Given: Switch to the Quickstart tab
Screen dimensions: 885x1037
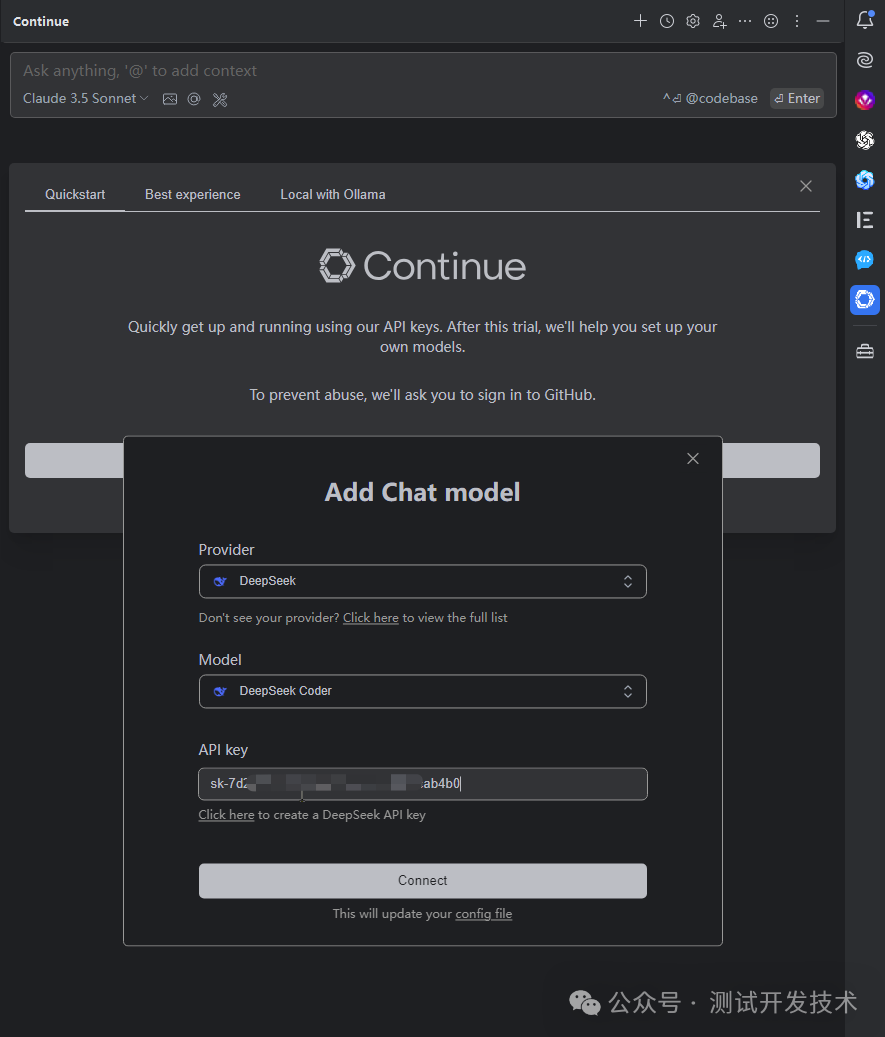Looking at the screenshot, I should 75,194.
